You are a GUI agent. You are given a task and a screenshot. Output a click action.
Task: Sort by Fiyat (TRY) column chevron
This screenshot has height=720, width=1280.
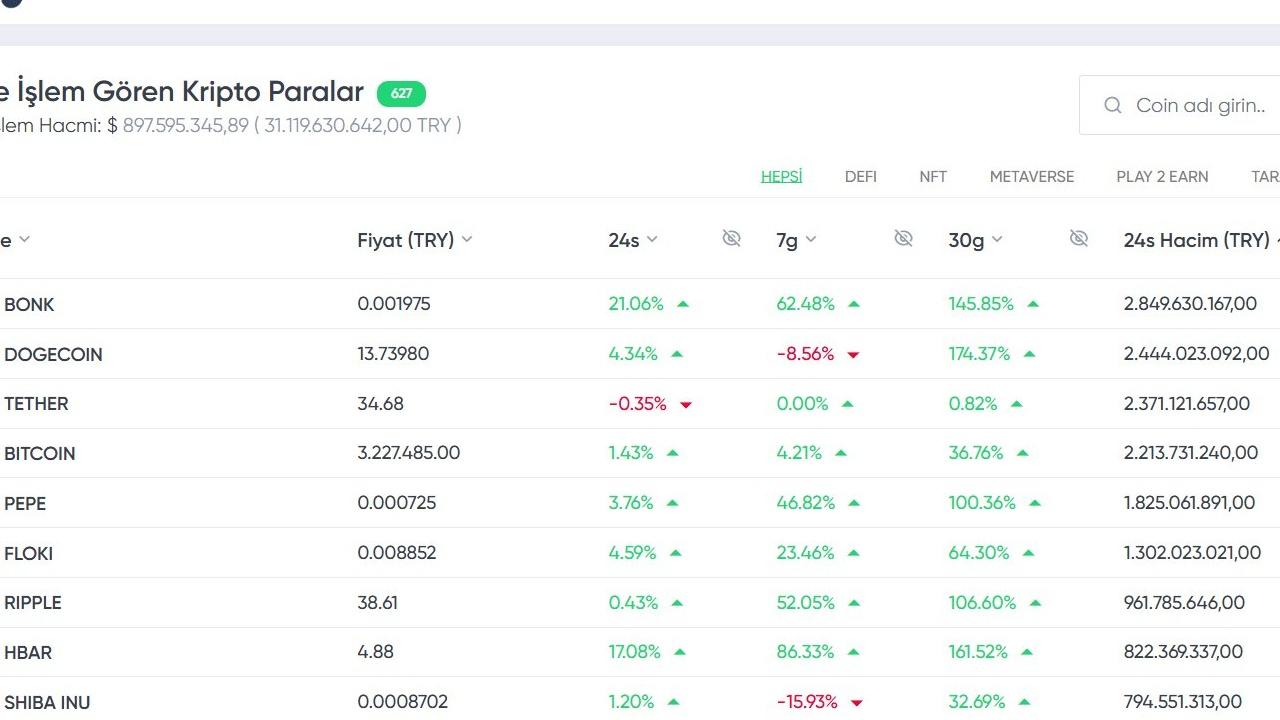tap(467, 240)
